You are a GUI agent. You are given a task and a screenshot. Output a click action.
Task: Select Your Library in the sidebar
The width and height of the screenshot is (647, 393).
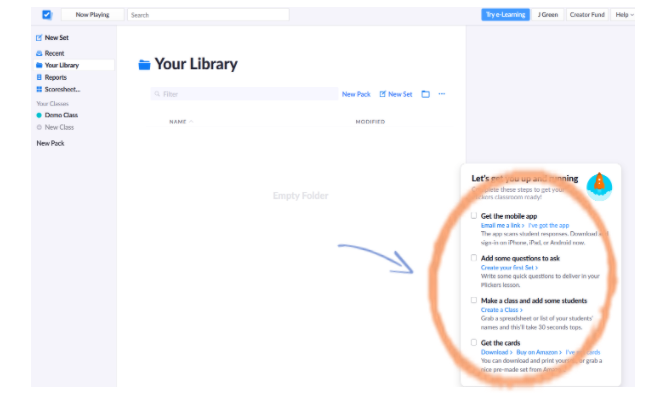pyautogui.click(x=74, y=65)
